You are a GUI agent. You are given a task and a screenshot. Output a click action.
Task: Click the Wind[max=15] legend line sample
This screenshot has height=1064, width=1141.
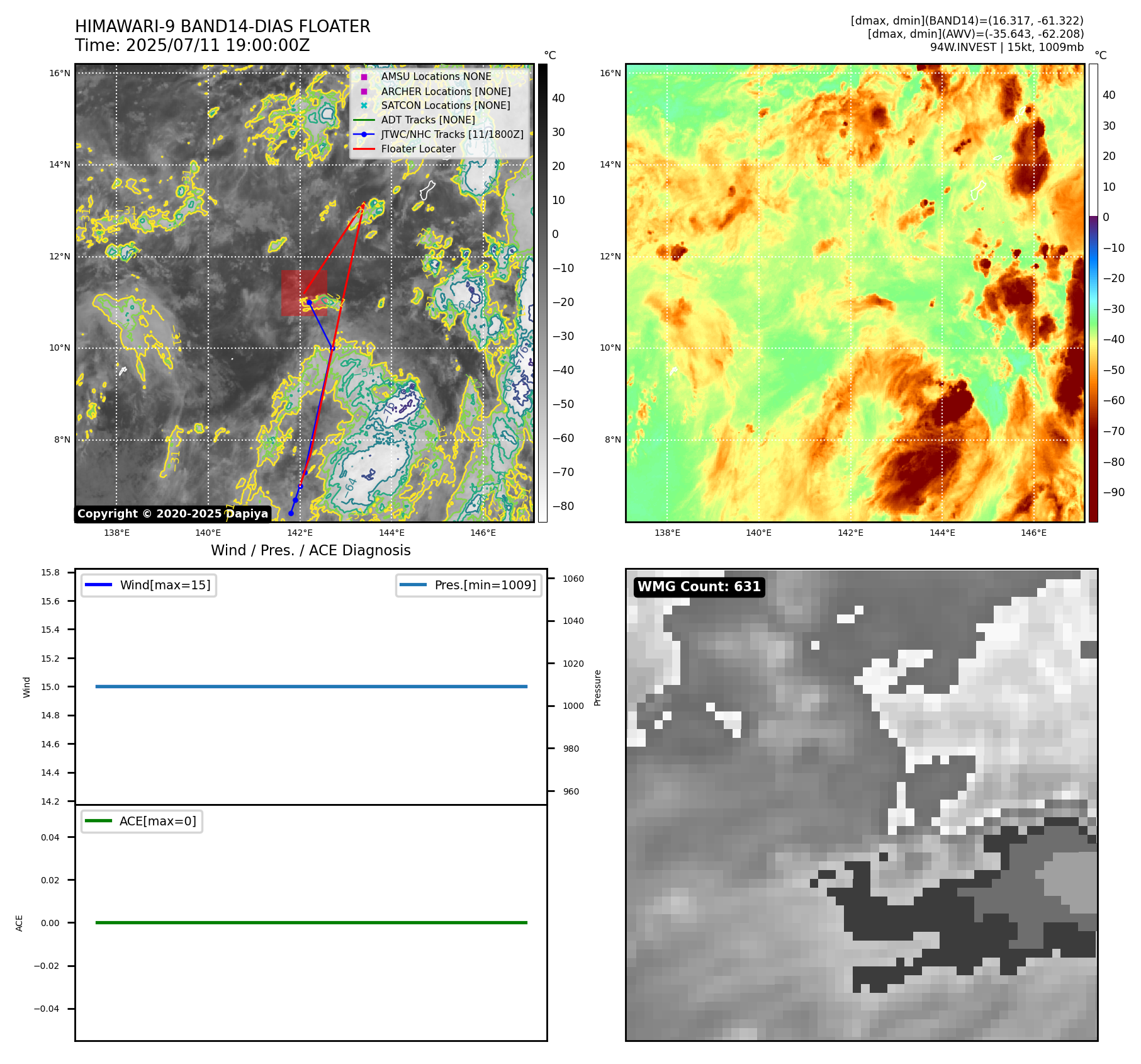(98, 585)
